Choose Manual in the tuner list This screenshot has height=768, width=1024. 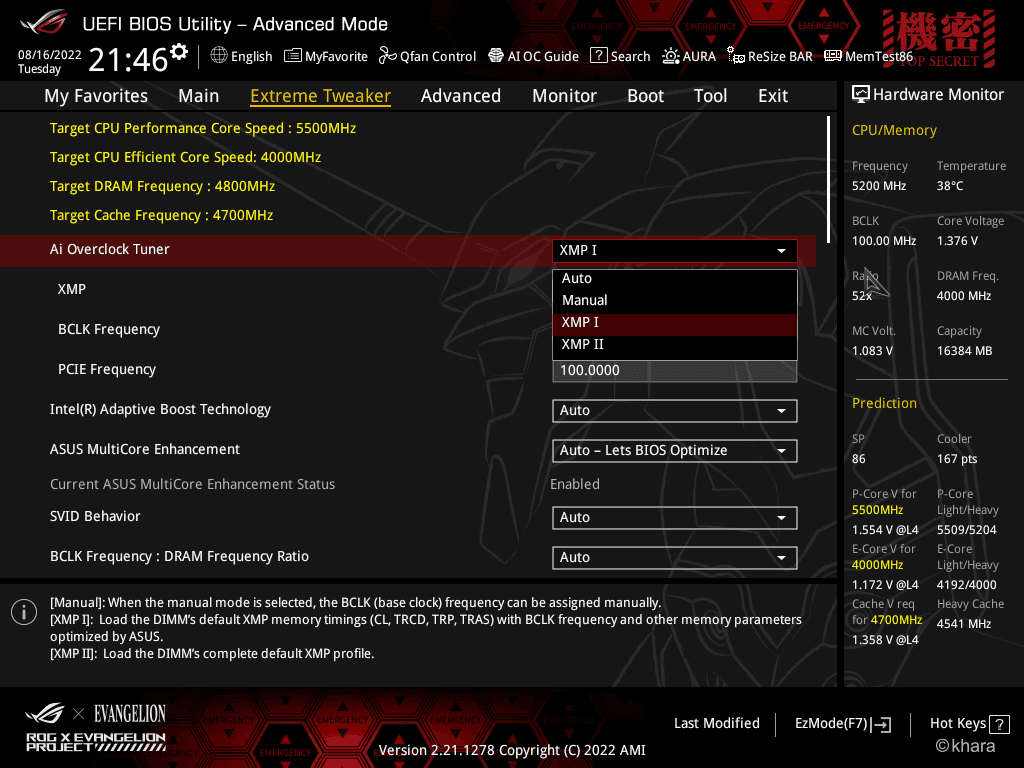click(x=675, y=300)
